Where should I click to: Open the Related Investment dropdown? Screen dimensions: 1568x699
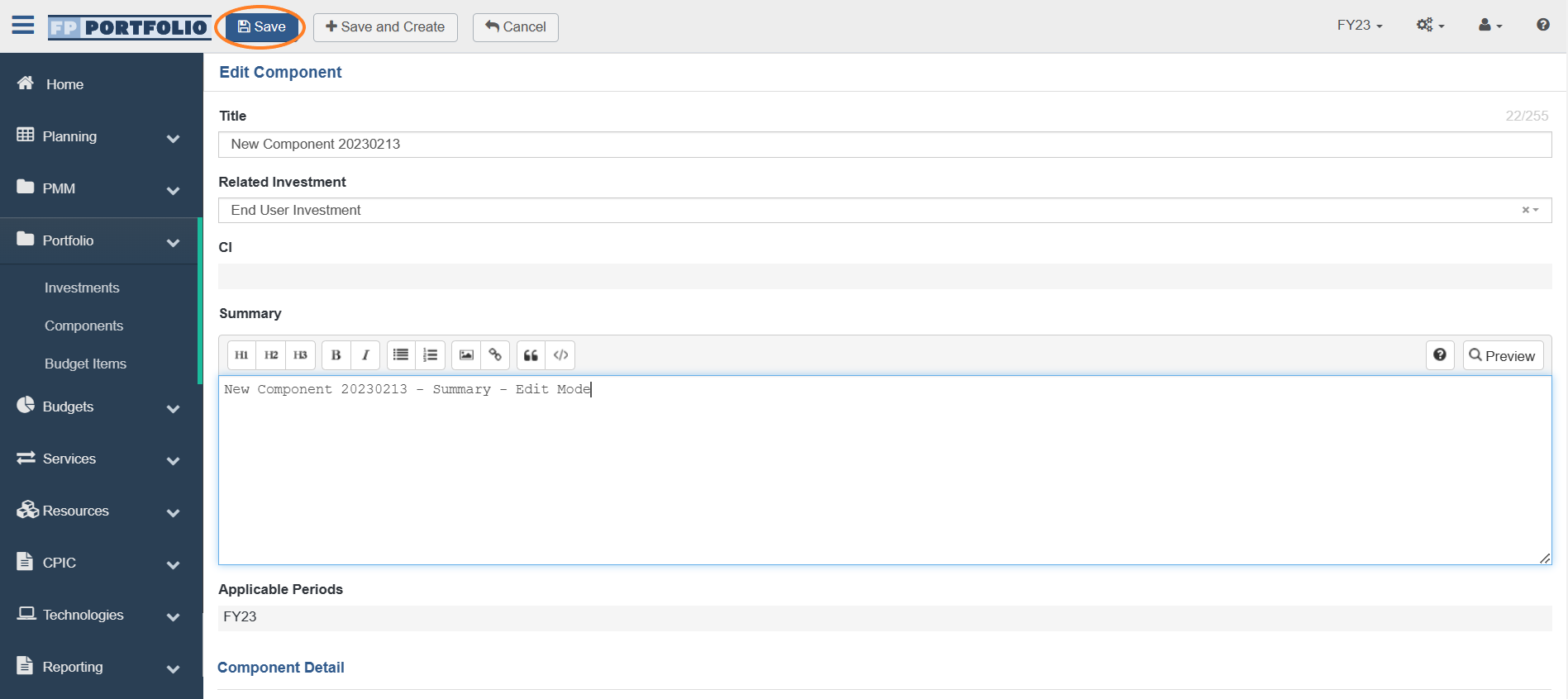pos(884,210)
